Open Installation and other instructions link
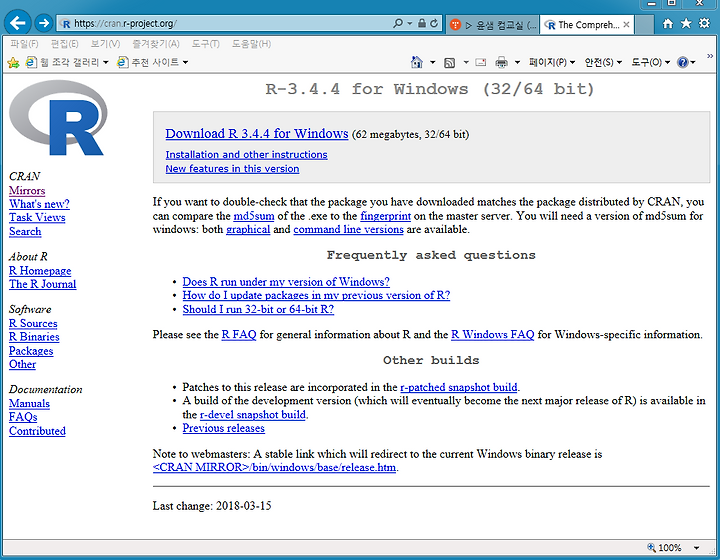Image resolution: width=720 pixels, height=560 pixels. [246, 155]
